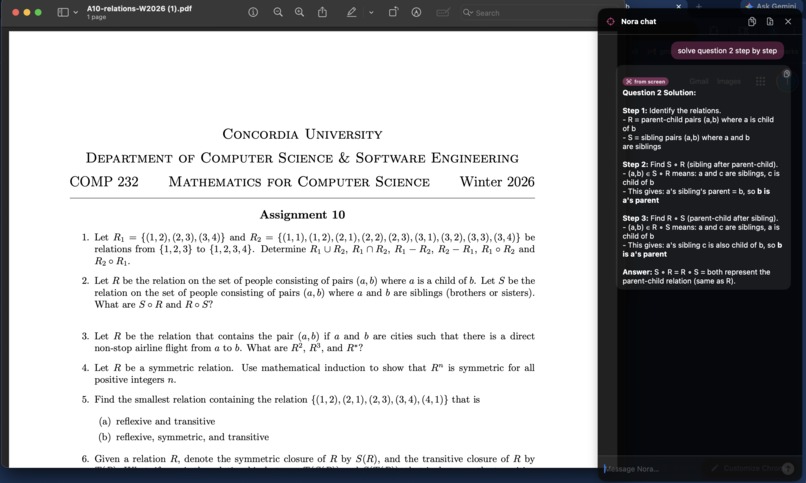Viewport: 806px width, 483px height.
Task: Toggle the Preview sidebar view button
Action: tap(63, 12)
